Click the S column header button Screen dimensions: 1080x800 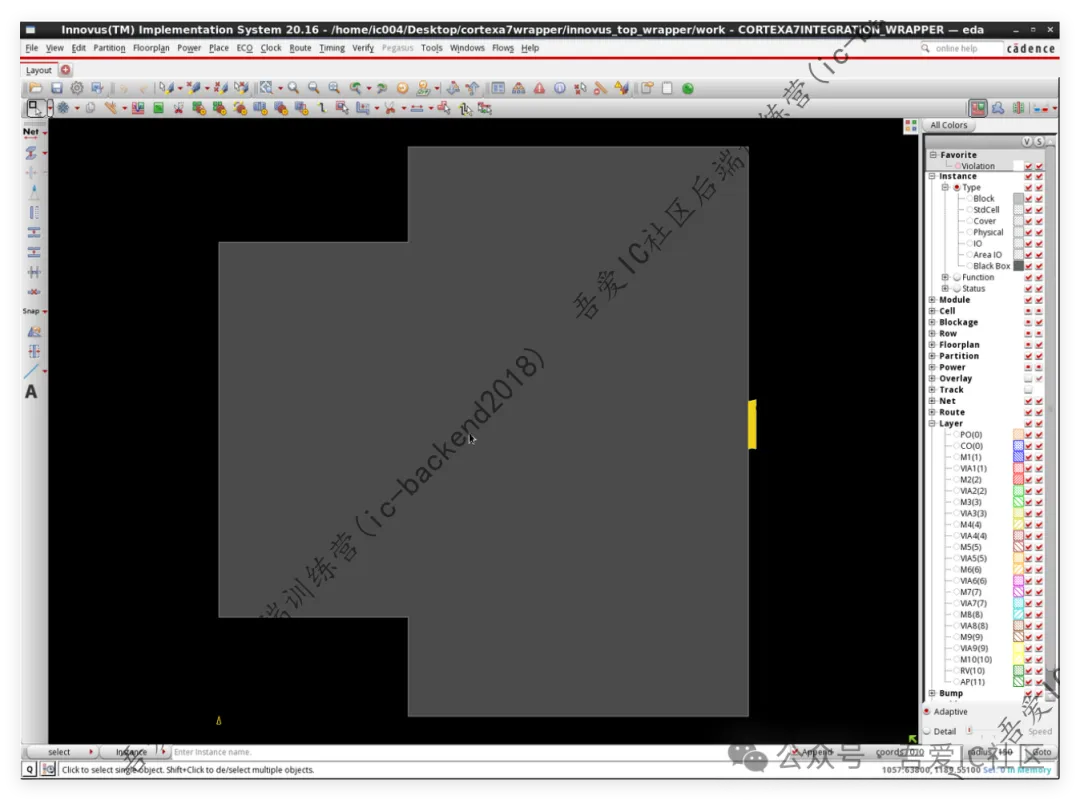pyautogui.click(x=1039, y=141)
